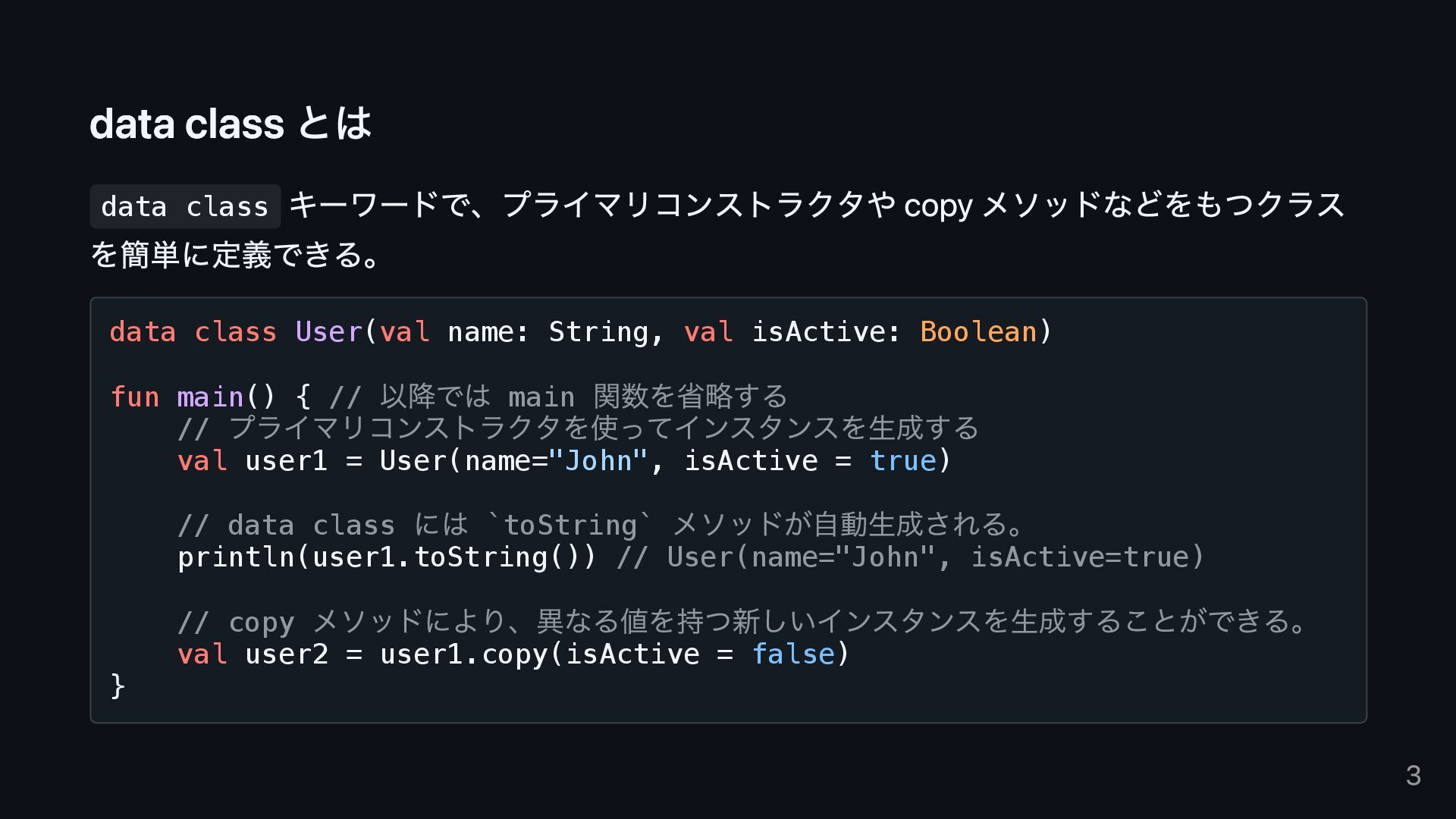Click the blue "false" literal in the copy call
The width and height of the screenshot is (1456, 819).
pyautogui.click(x=792, y=654)
